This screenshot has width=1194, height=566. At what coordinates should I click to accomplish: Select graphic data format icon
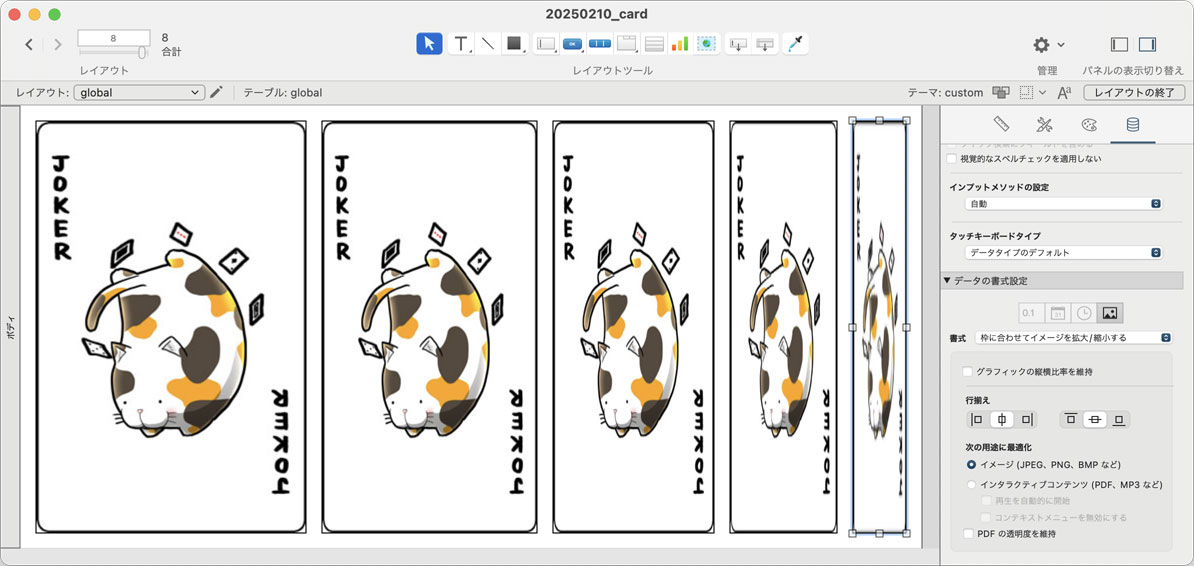pos(1109,313)
